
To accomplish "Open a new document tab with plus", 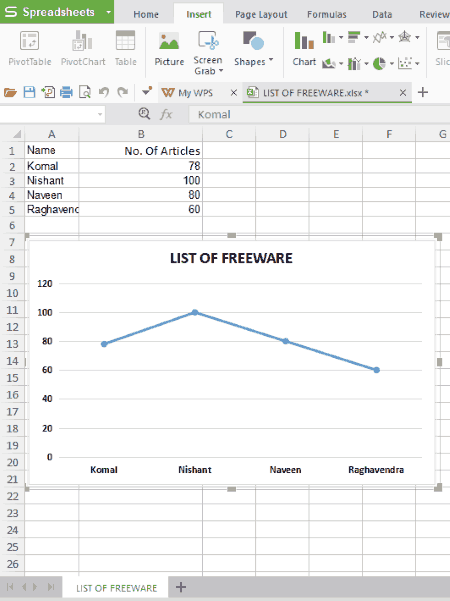I will coord(423,92).
